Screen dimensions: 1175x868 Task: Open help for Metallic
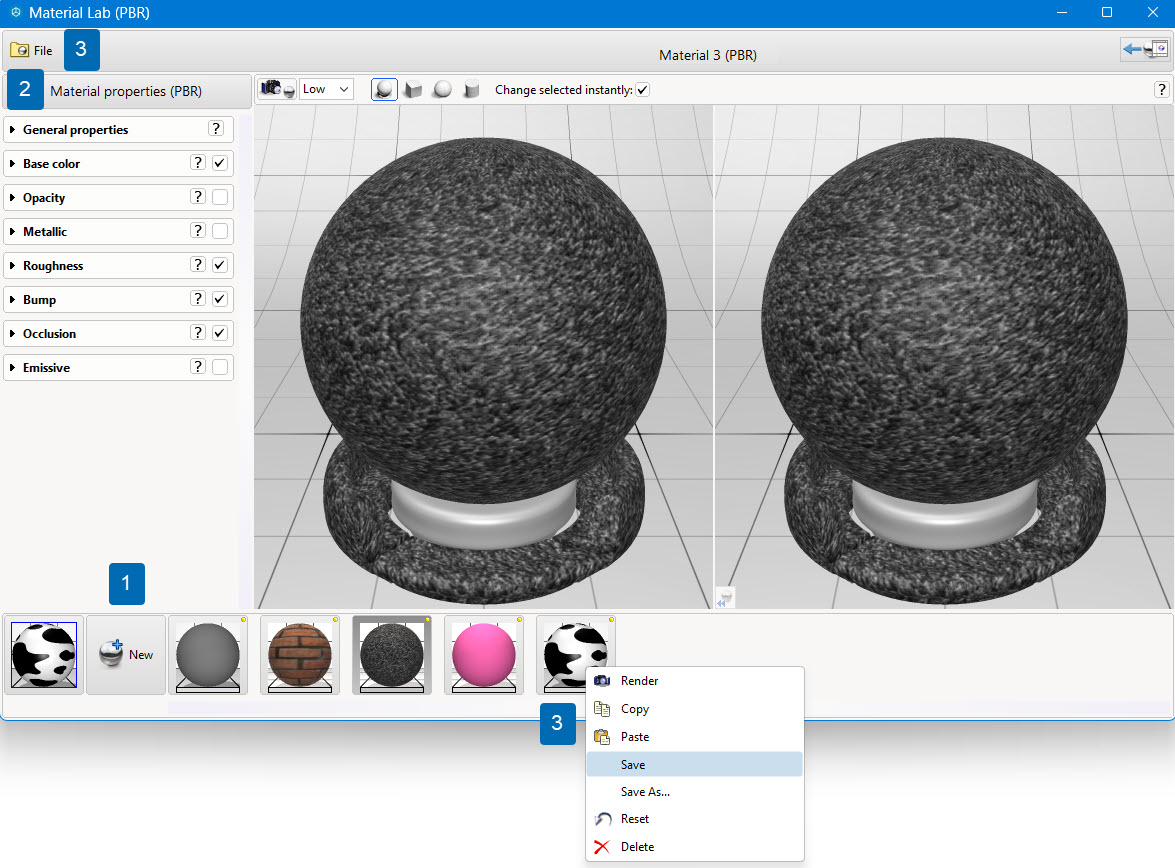coord(198,231)
